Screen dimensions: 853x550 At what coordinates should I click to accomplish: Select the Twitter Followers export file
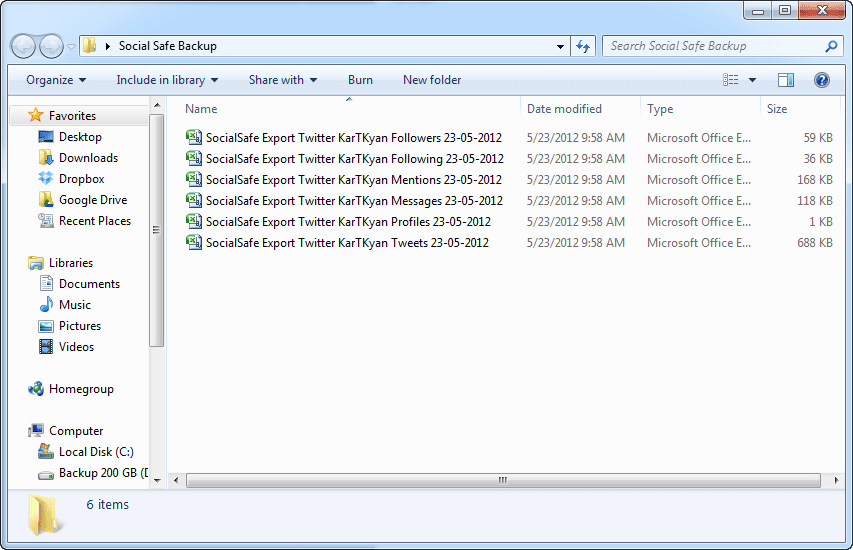[x=353, y=138]
